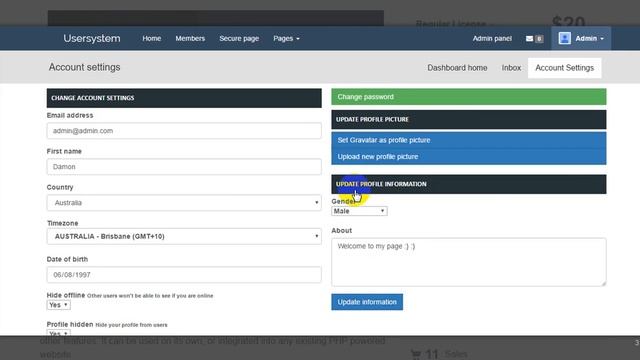The height and width of the screenshot is (360, 640).
Task: Open the Home nav link
Action: click(x=151, y=38)
